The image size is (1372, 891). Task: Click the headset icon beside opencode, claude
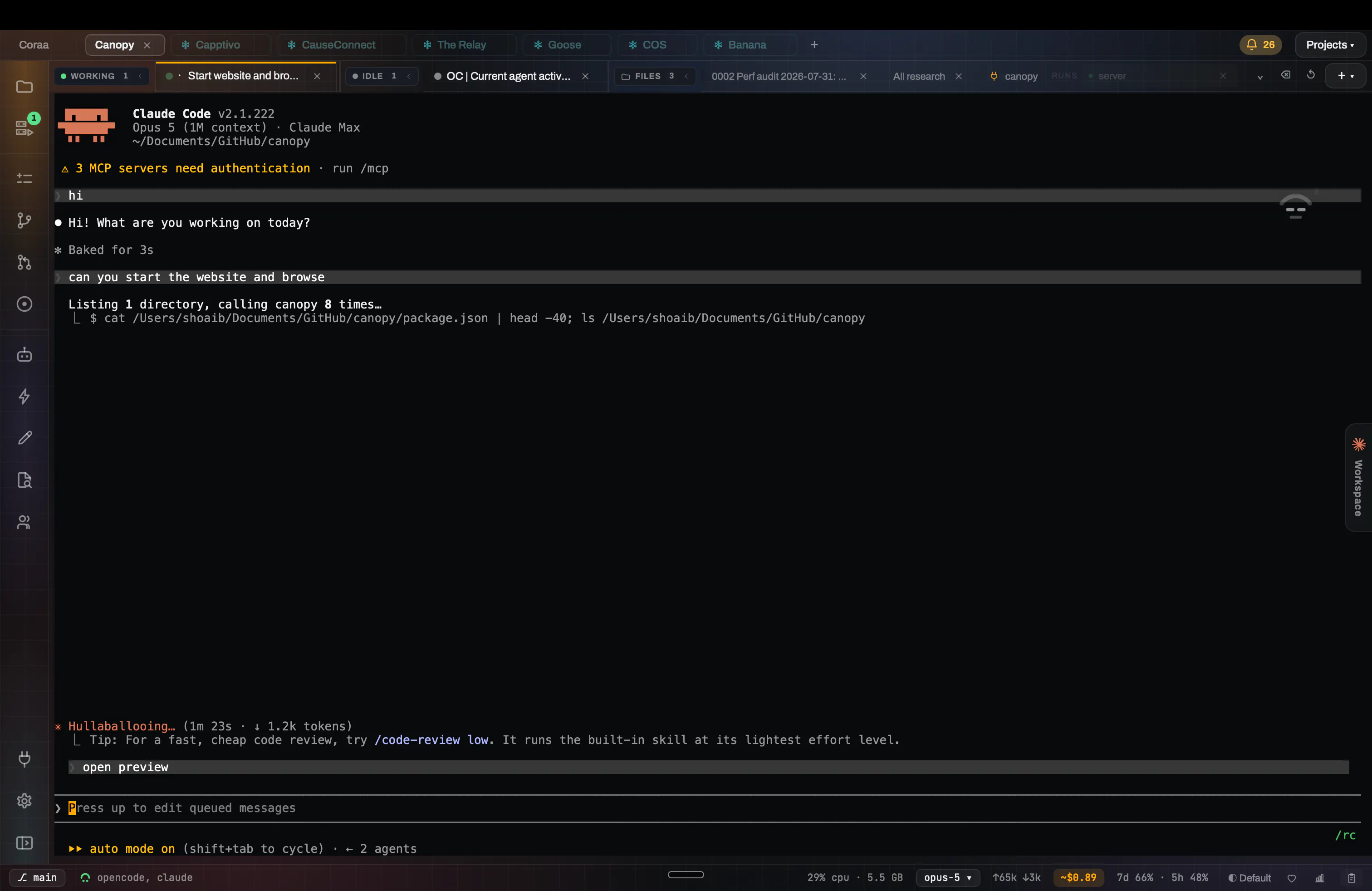pos(85,877)
